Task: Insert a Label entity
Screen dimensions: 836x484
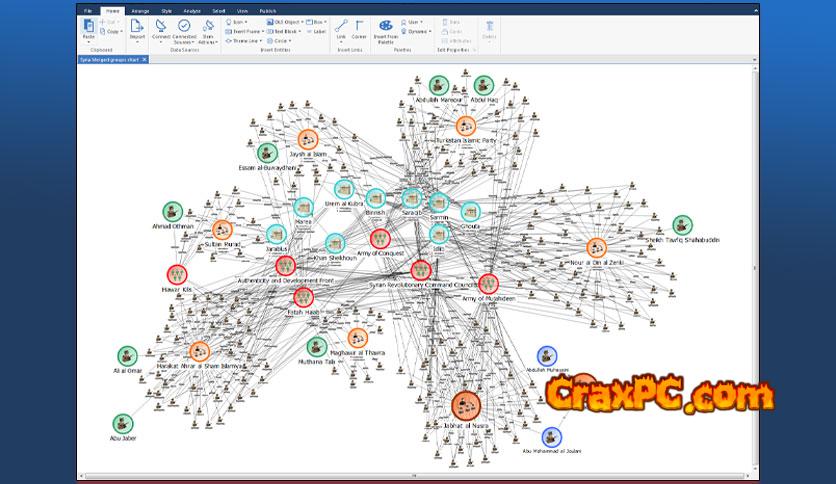Action: (317, 31)
